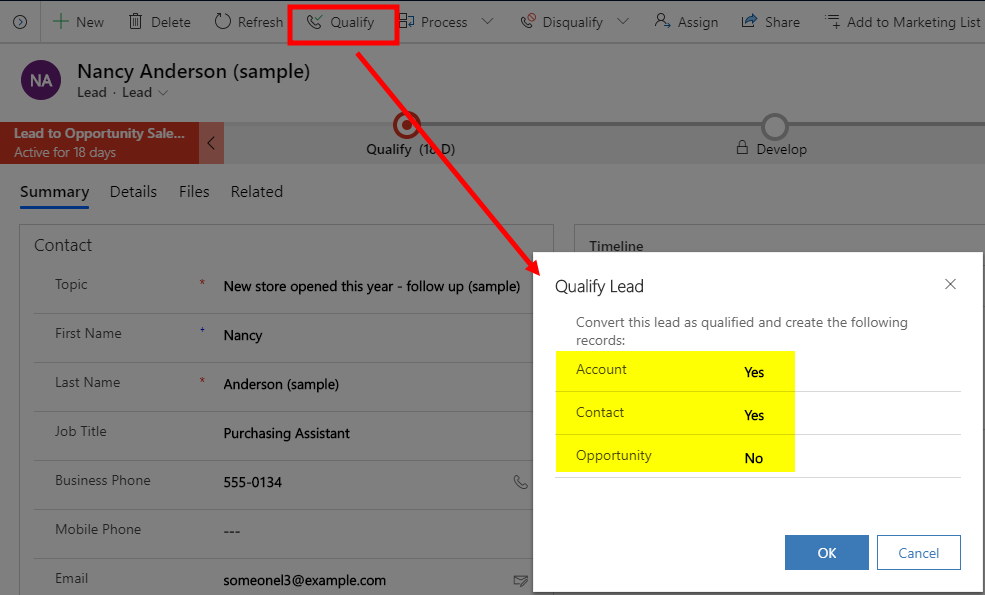Open the Disqualify dropdown menu

click(623, 22)
